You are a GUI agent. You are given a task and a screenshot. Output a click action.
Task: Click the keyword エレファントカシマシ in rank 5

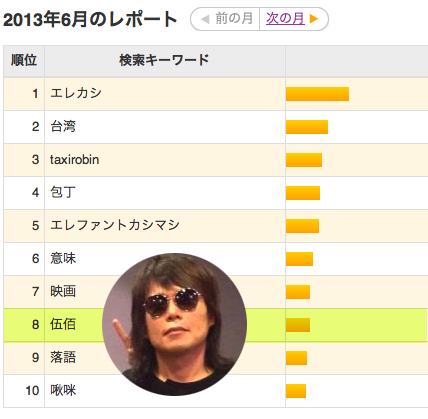[115, 226]
